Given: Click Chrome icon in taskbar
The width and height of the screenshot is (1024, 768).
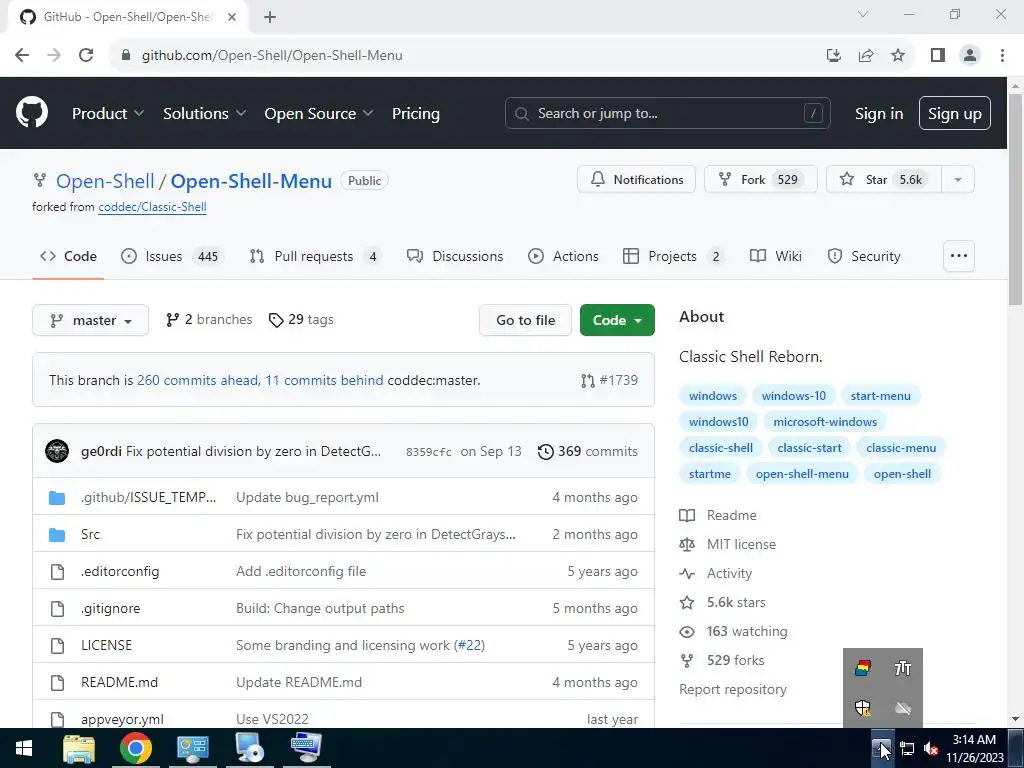Looking at the screenshot, I should point(136,748).
